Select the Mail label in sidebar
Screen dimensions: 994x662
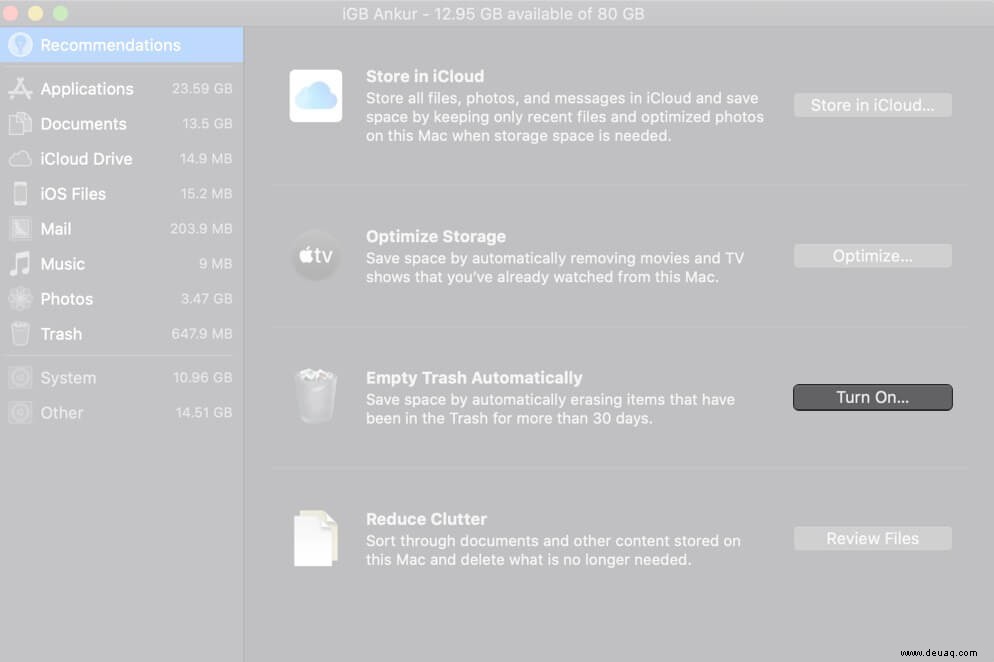pyautogui.click(x=56, y=229)
